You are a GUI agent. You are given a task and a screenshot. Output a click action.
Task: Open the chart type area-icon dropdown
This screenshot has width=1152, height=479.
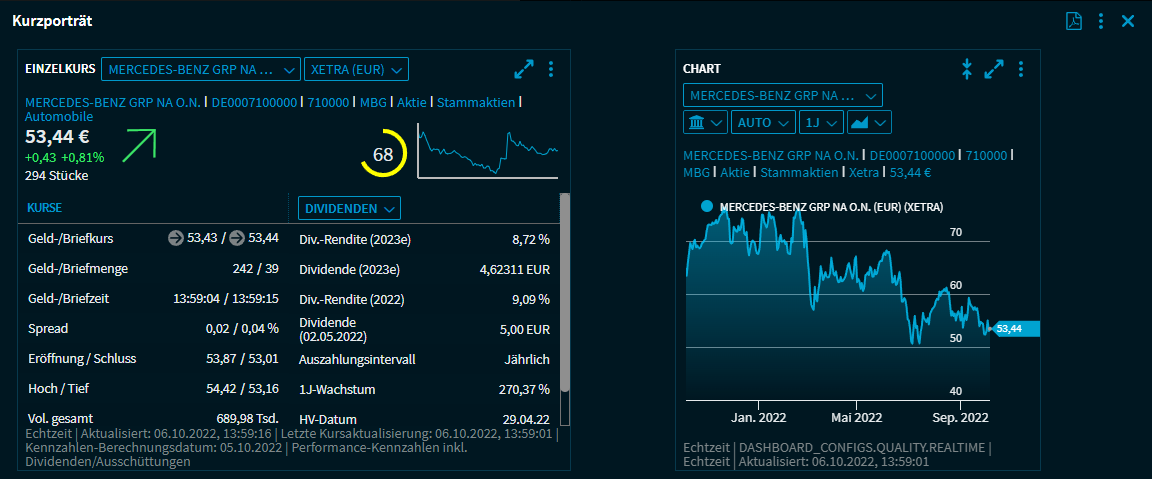click(x=868, y=122)
